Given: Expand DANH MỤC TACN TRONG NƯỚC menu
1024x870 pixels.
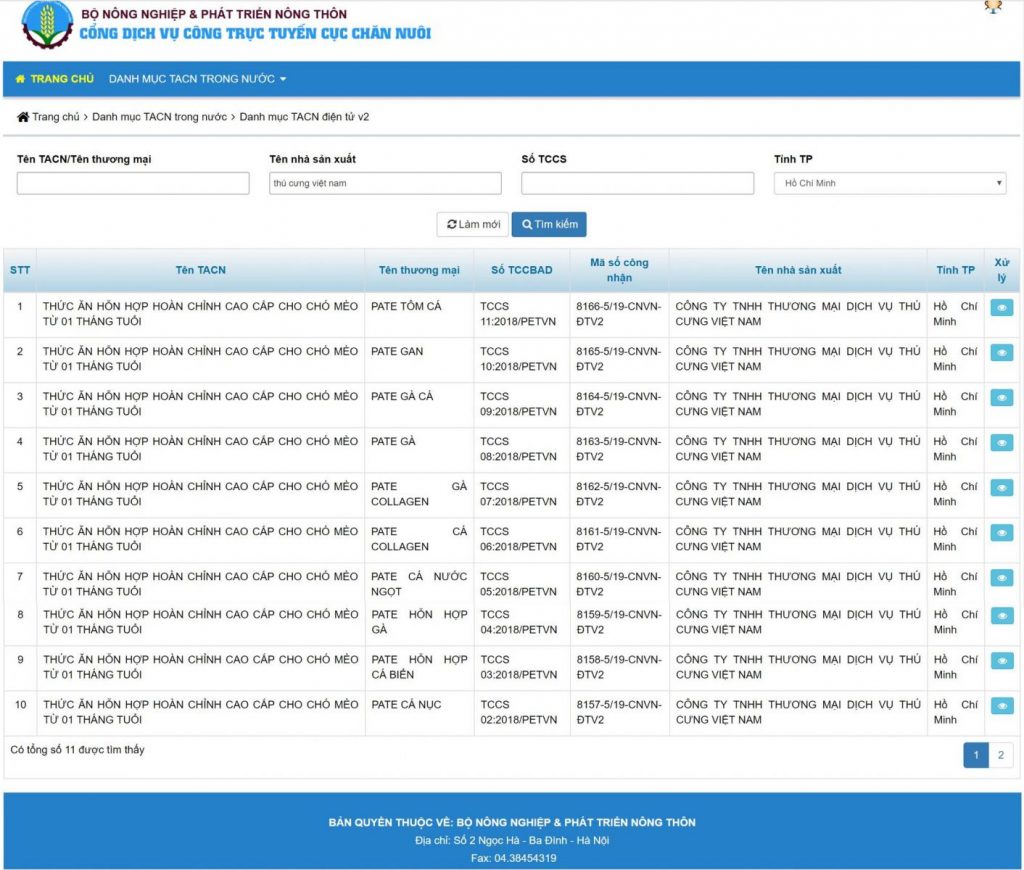Looking at the screenshot, I should [197, 79].
